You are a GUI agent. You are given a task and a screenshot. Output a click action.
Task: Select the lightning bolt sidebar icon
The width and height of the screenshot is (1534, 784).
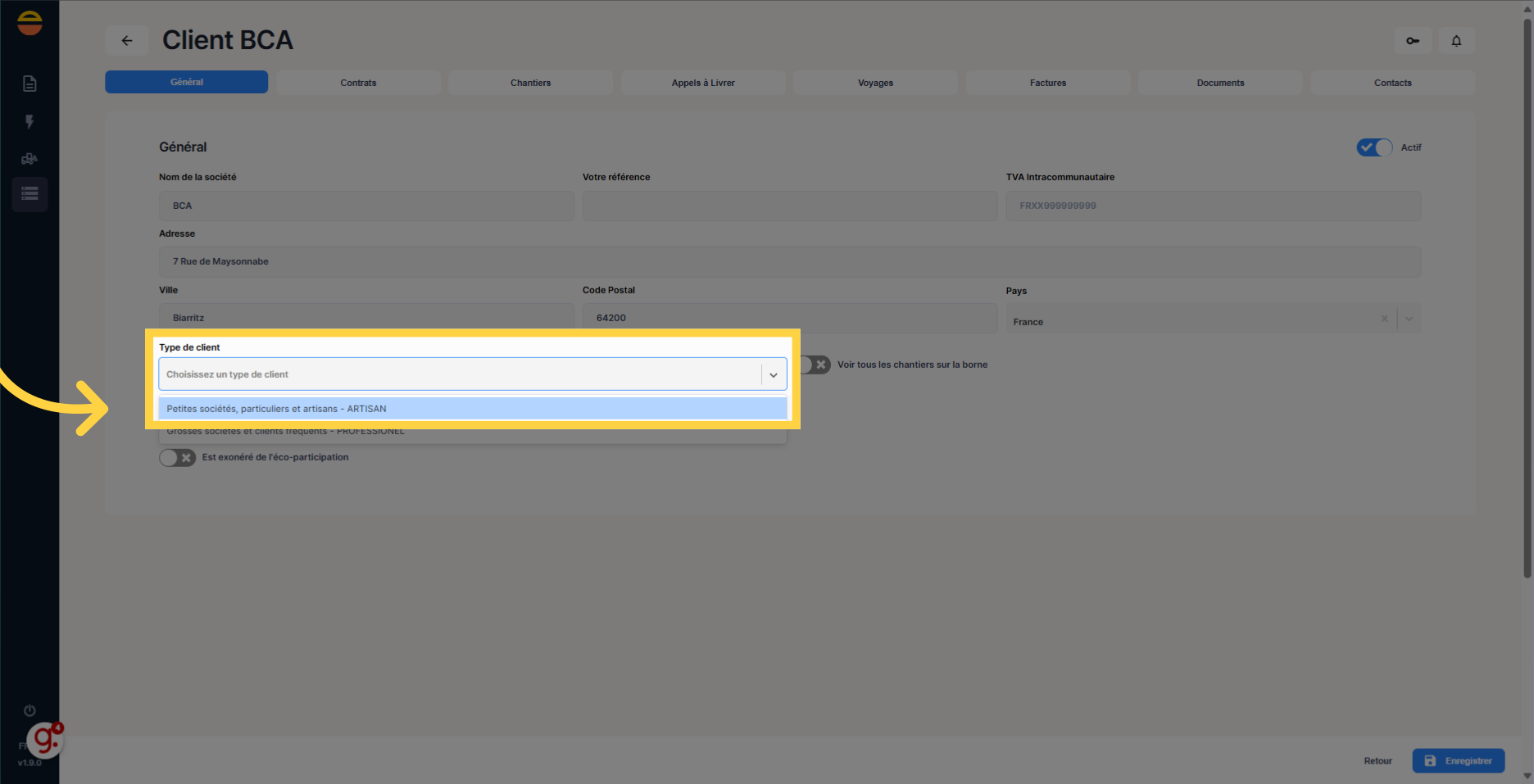point(29,121)
